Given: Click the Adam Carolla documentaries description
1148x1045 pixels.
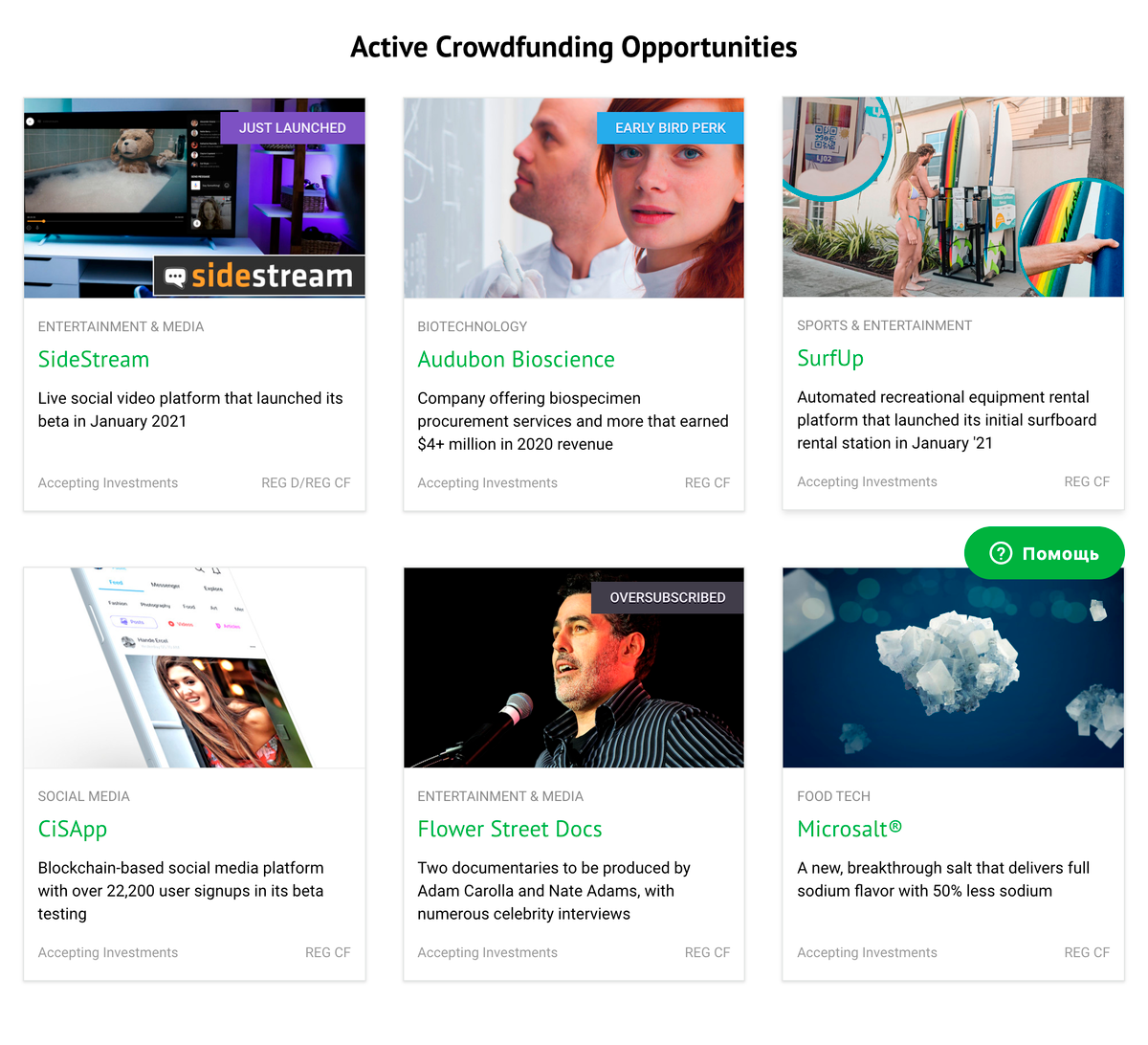Looking at the screenshot, I should (554, 891).
